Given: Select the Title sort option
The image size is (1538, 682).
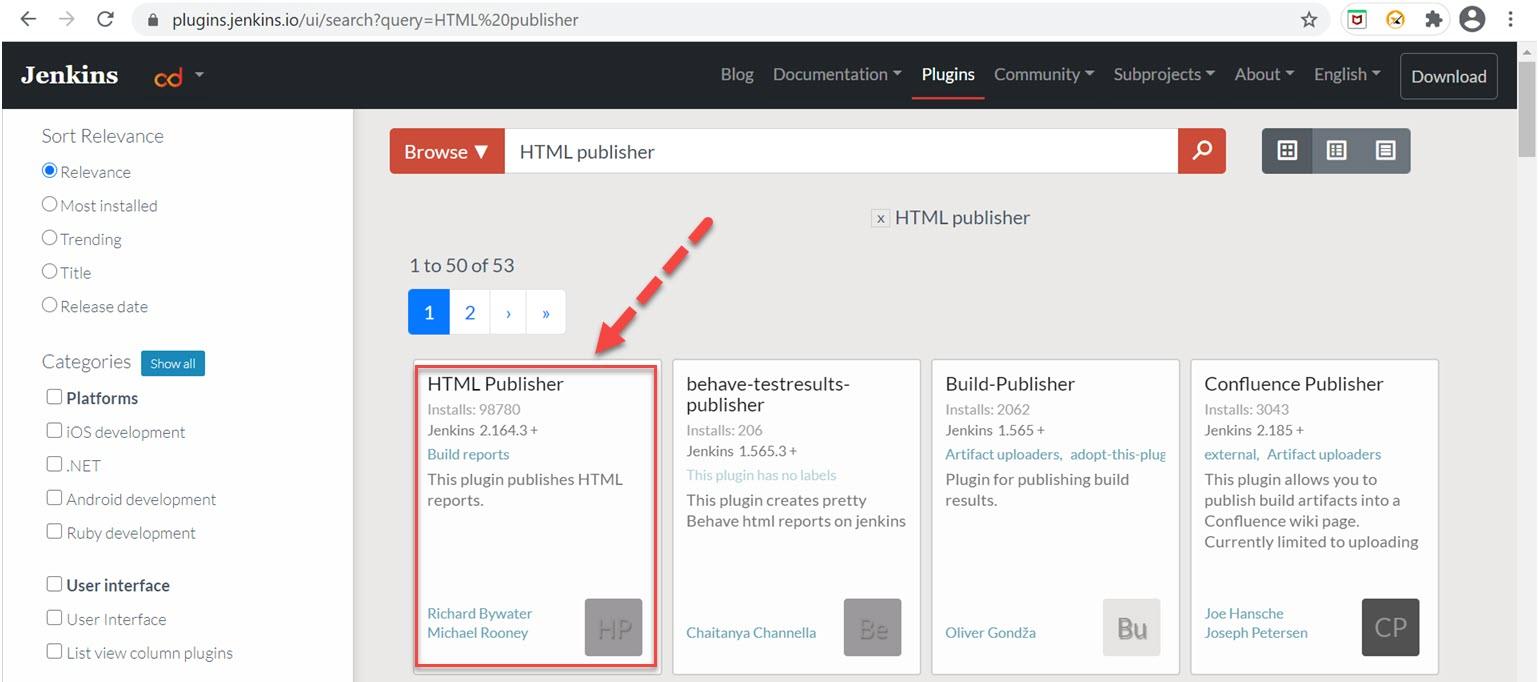Looking at the screenshot, I should (x=49, y=271).
